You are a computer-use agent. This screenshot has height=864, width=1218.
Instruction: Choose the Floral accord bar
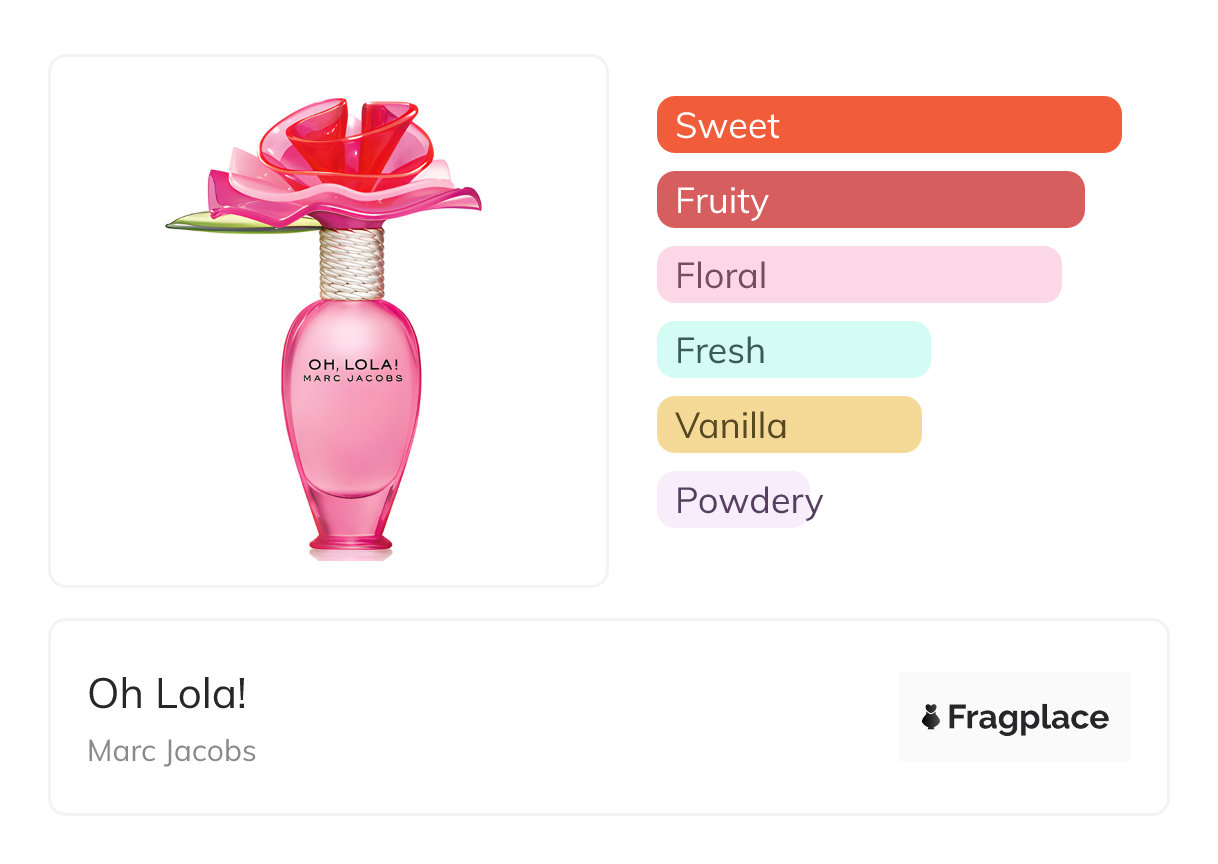click(x=858, y=275)
